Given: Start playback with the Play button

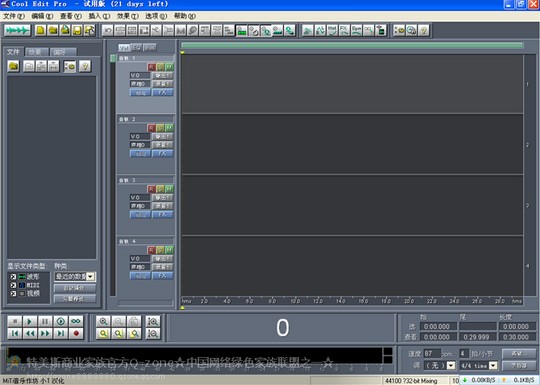Looking at the screenshot, I should (30, 322).
